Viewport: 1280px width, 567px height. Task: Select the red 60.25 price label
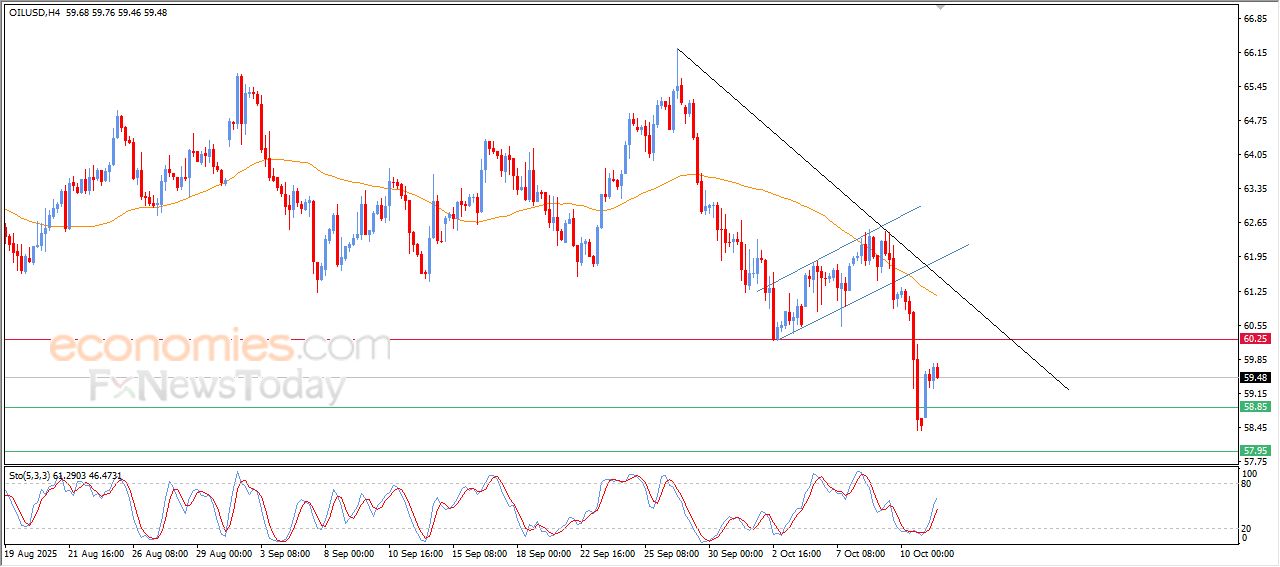(1255, 340)
